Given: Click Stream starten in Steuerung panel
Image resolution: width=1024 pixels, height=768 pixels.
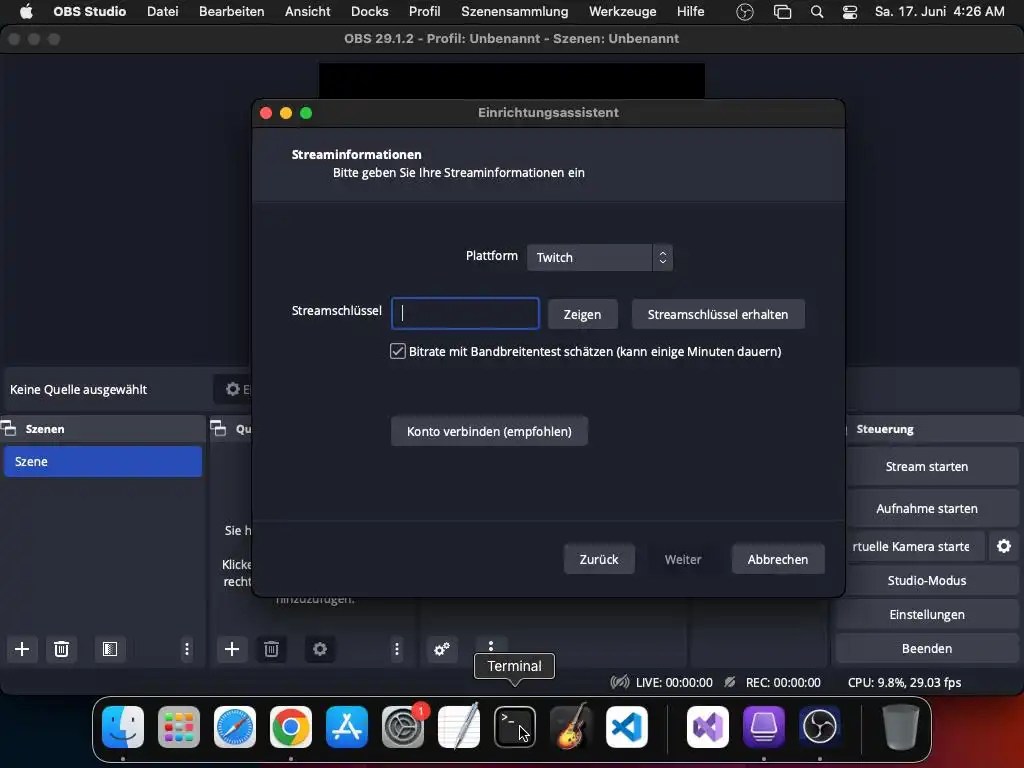Looking at the screenshot, I should pos(927,466).
